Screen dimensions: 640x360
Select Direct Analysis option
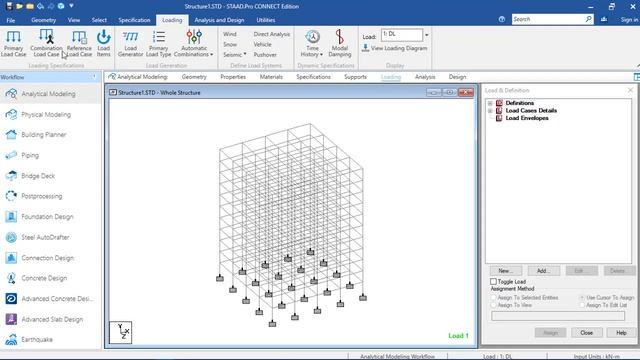pos(271,34)
